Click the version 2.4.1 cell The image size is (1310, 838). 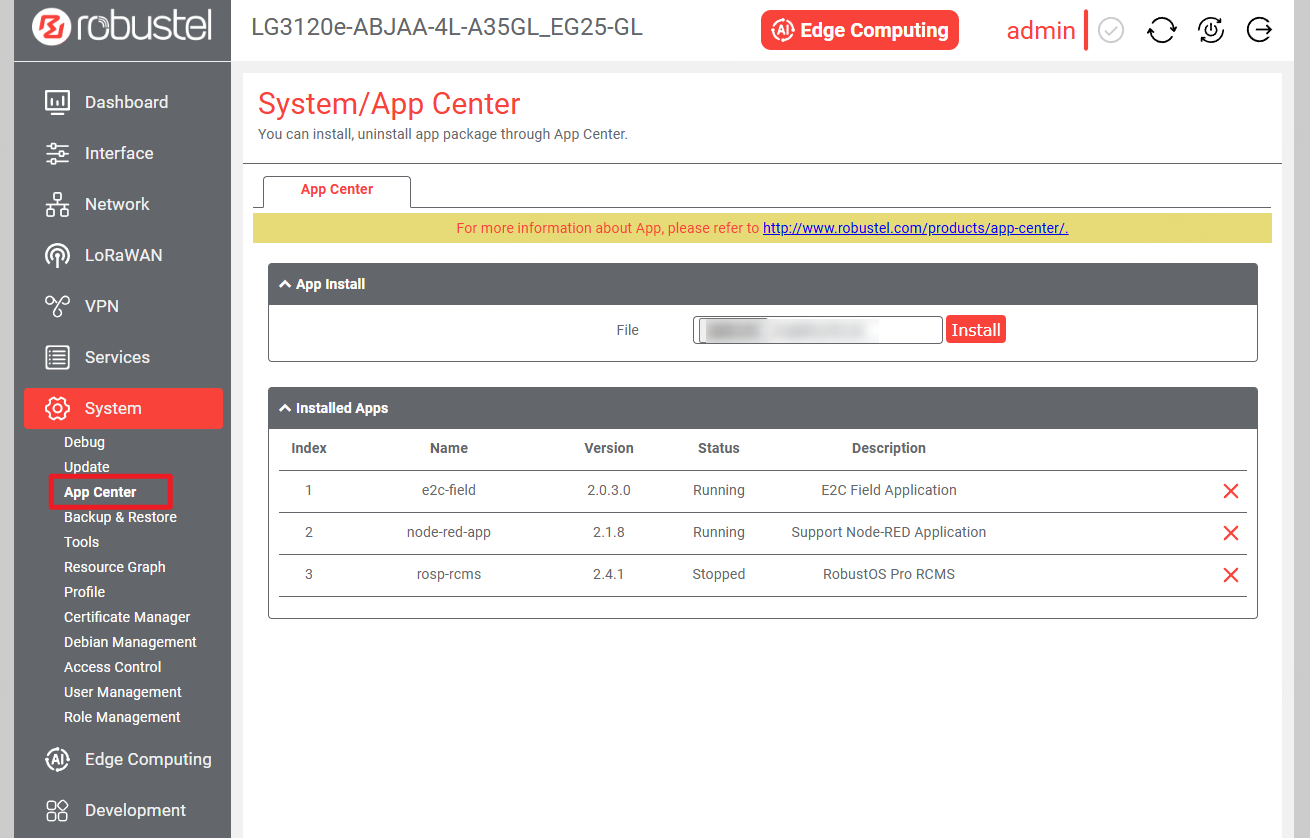[x=609, y=574]
